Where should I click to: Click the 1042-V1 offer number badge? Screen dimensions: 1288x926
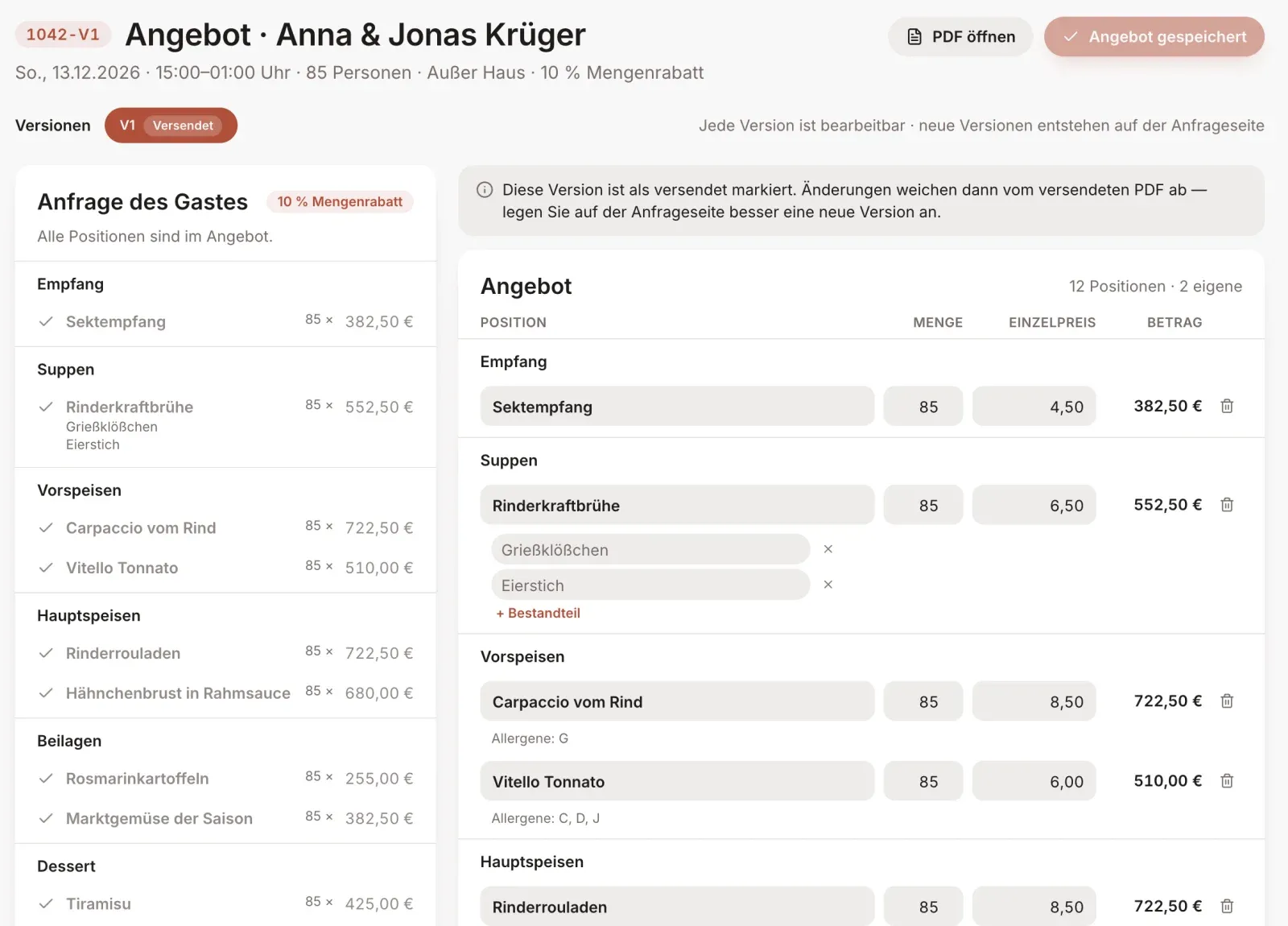pos(63,35)
